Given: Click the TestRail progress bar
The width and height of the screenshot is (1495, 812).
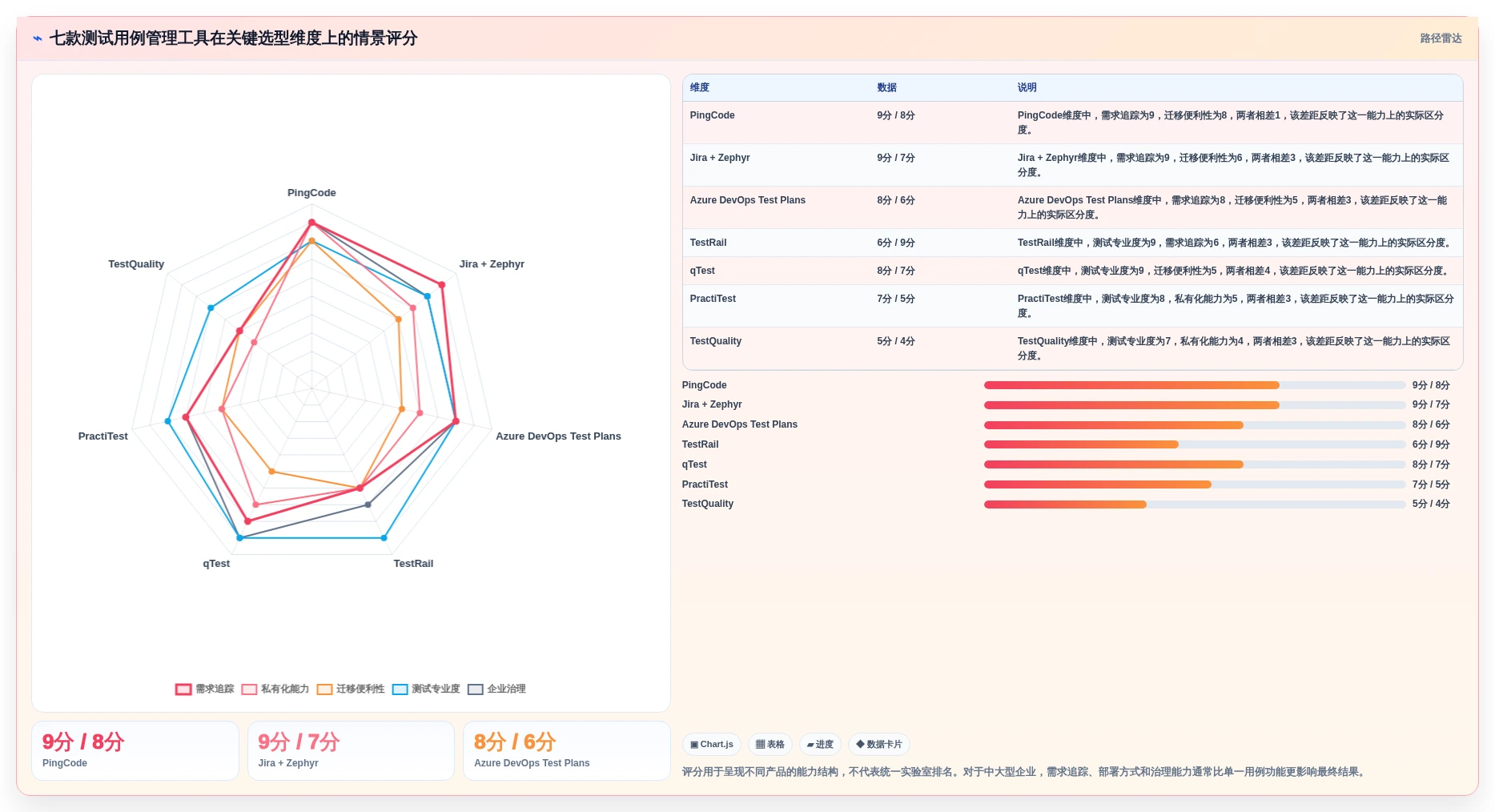Looking at the screenshot, I should tap(1195, 444).
